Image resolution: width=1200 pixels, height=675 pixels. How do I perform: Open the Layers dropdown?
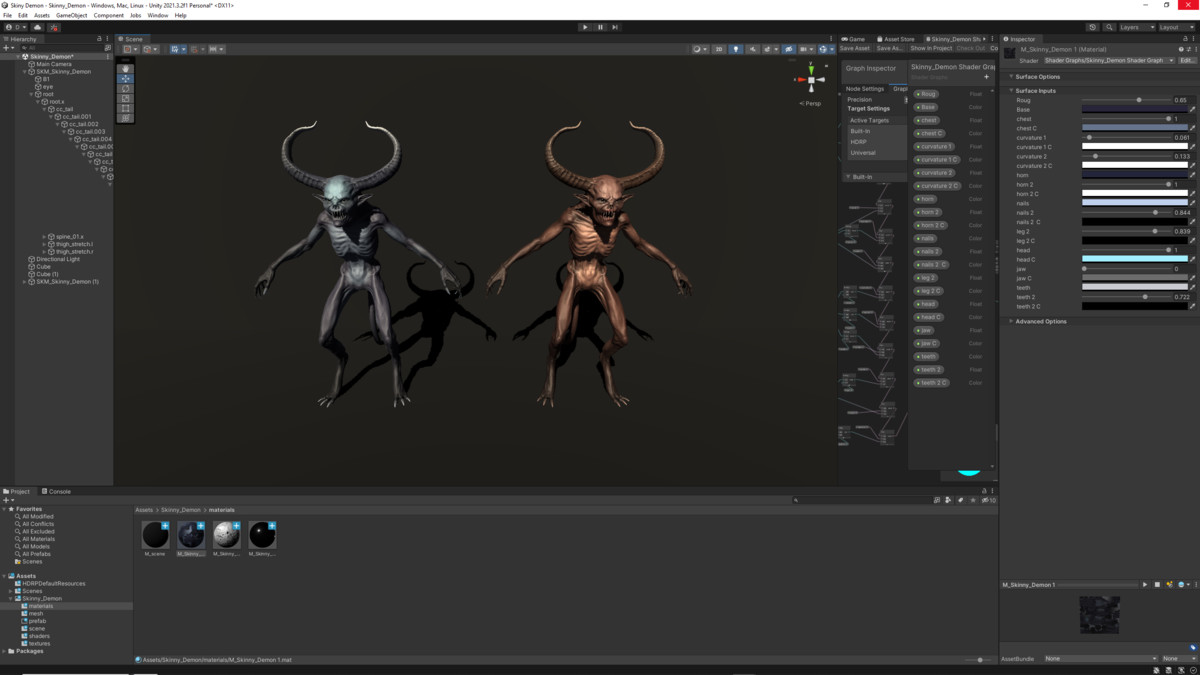coord(1136,27)
